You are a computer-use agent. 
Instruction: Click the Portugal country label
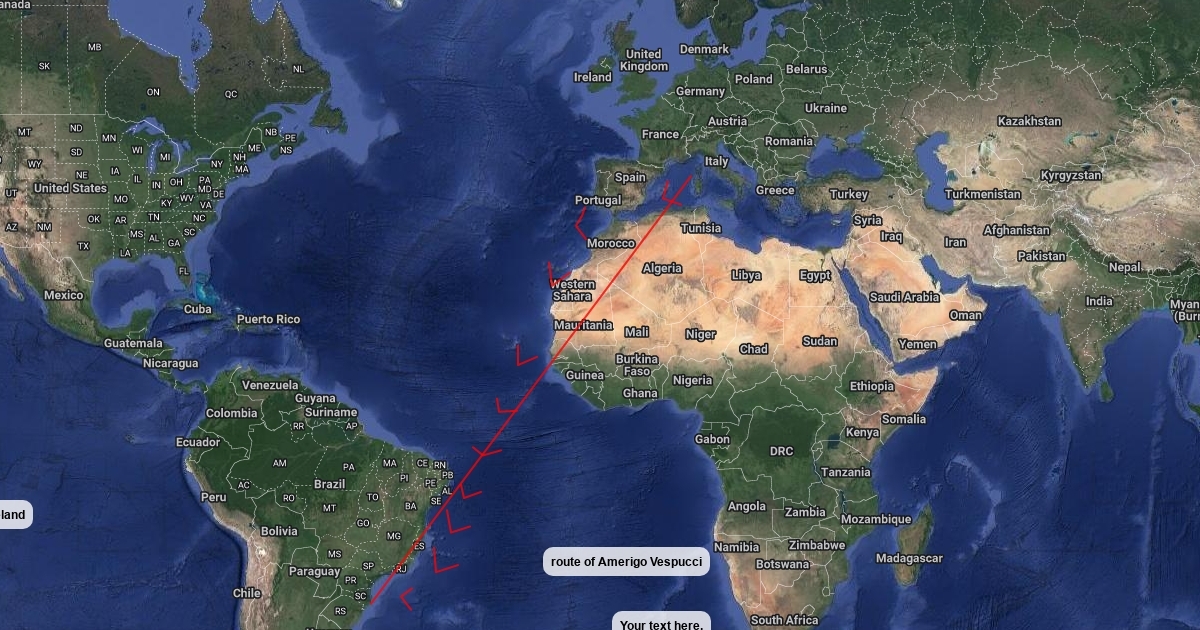tap(598, 200)
